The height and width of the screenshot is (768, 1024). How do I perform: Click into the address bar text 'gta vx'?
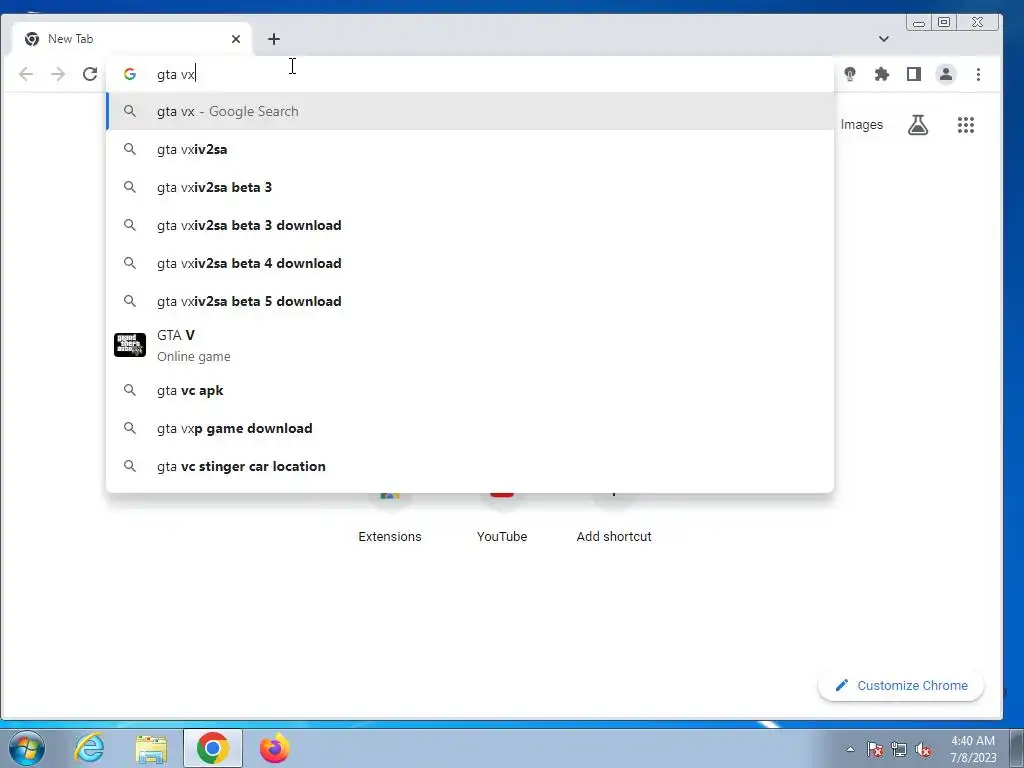(x=176, y=74)
